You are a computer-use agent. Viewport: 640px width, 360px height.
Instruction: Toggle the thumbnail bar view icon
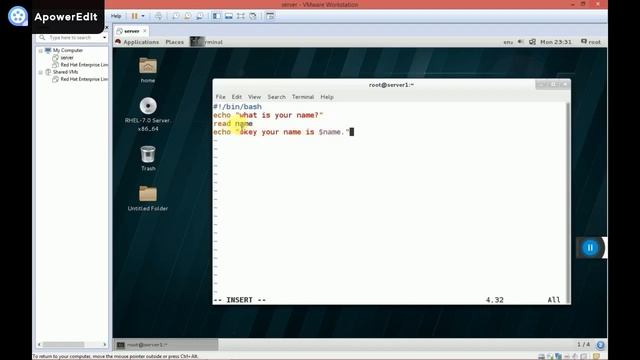point(229,16)
